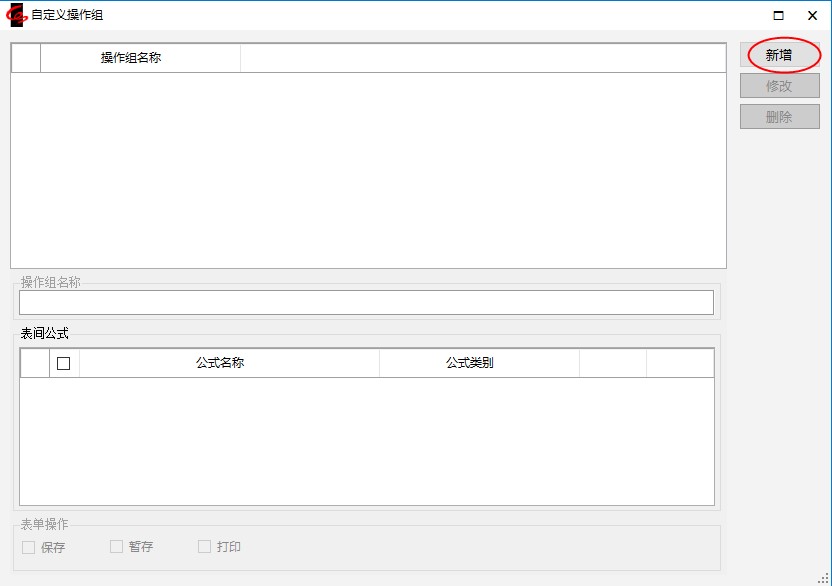This screenshot has height=586, width=832.
Task: Check the 打印 option
Action: [x=204, y=547]
